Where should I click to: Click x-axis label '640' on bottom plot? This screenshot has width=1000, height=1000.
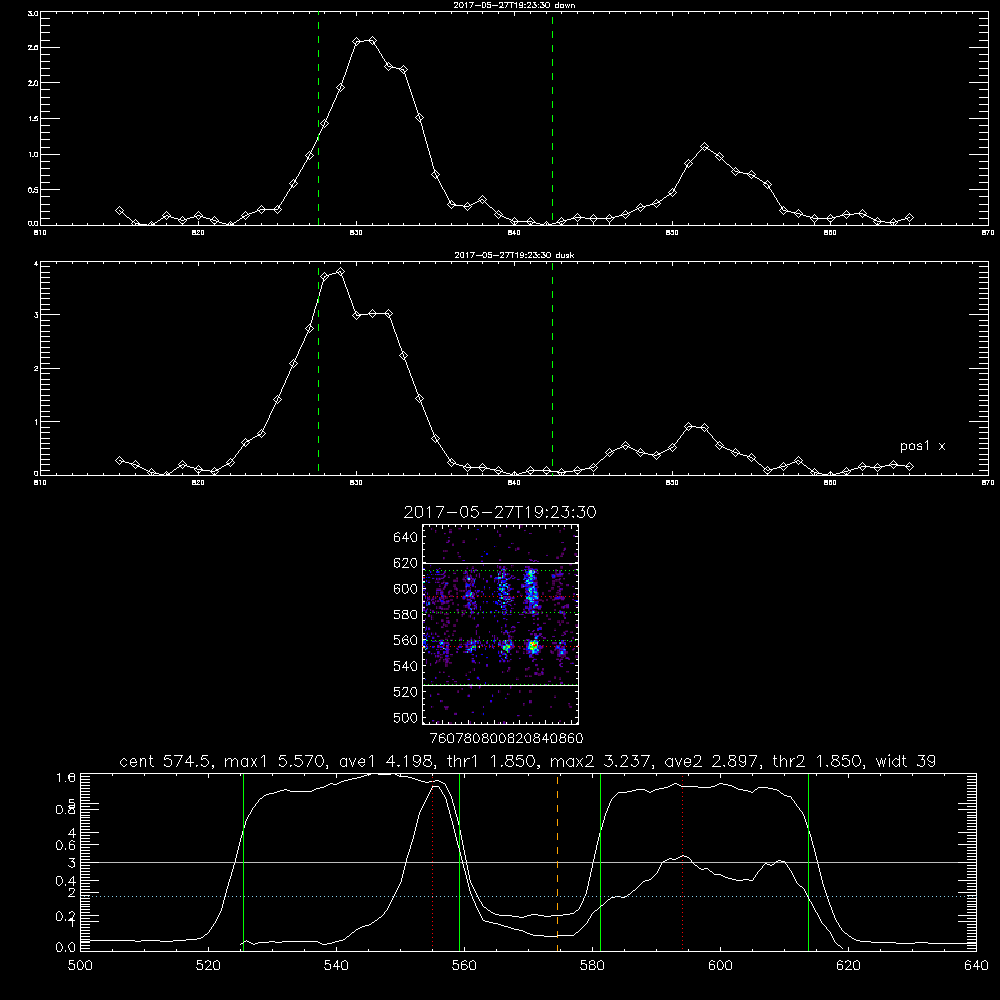[976, 966]
